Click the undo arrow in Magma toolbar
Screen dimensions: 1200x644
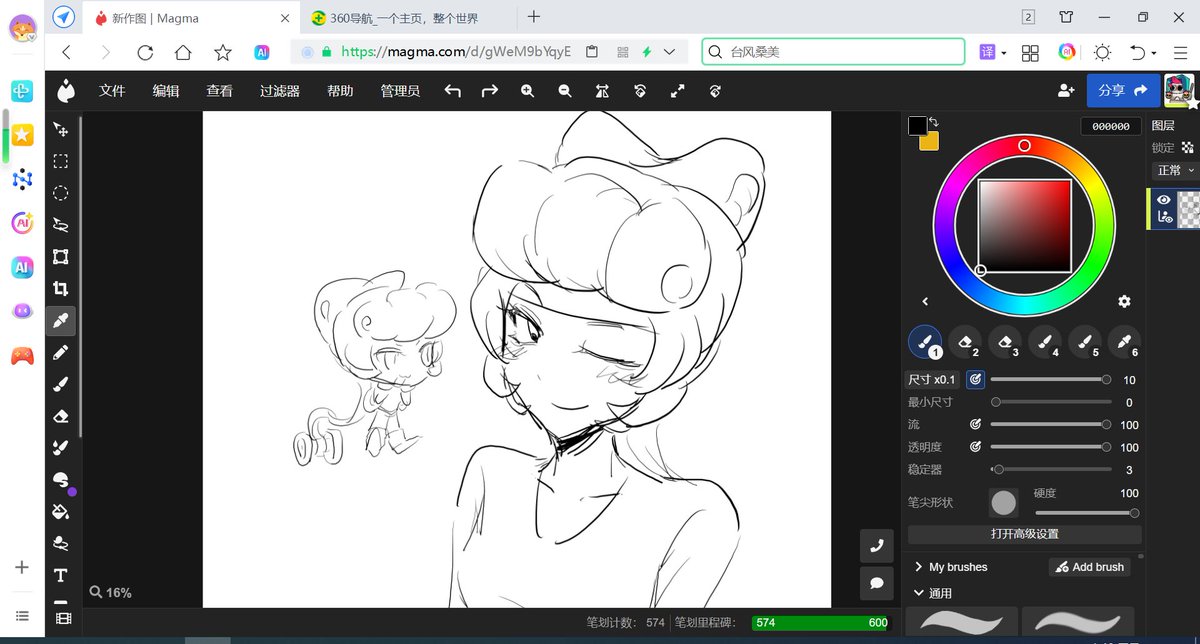pyautogui.click(x=453, y=91)
